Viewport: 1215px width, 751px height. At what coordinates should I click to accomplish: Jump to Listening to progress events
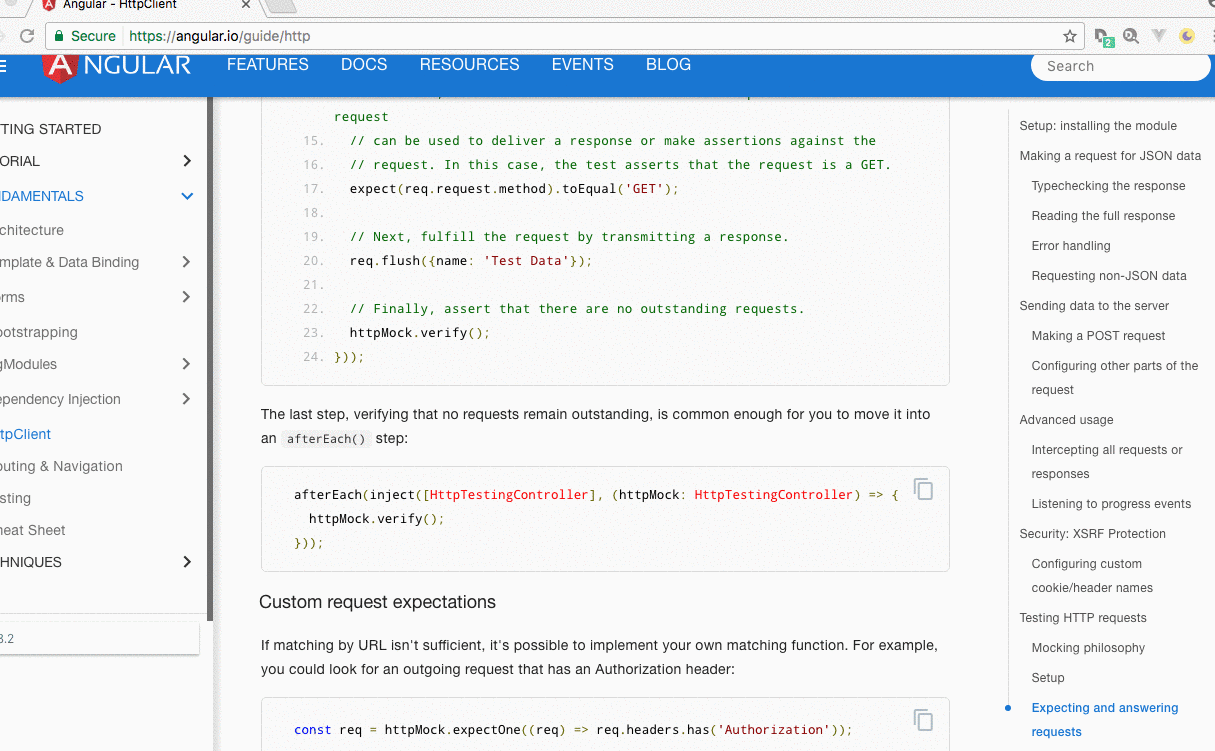[x=1111, y=504]
